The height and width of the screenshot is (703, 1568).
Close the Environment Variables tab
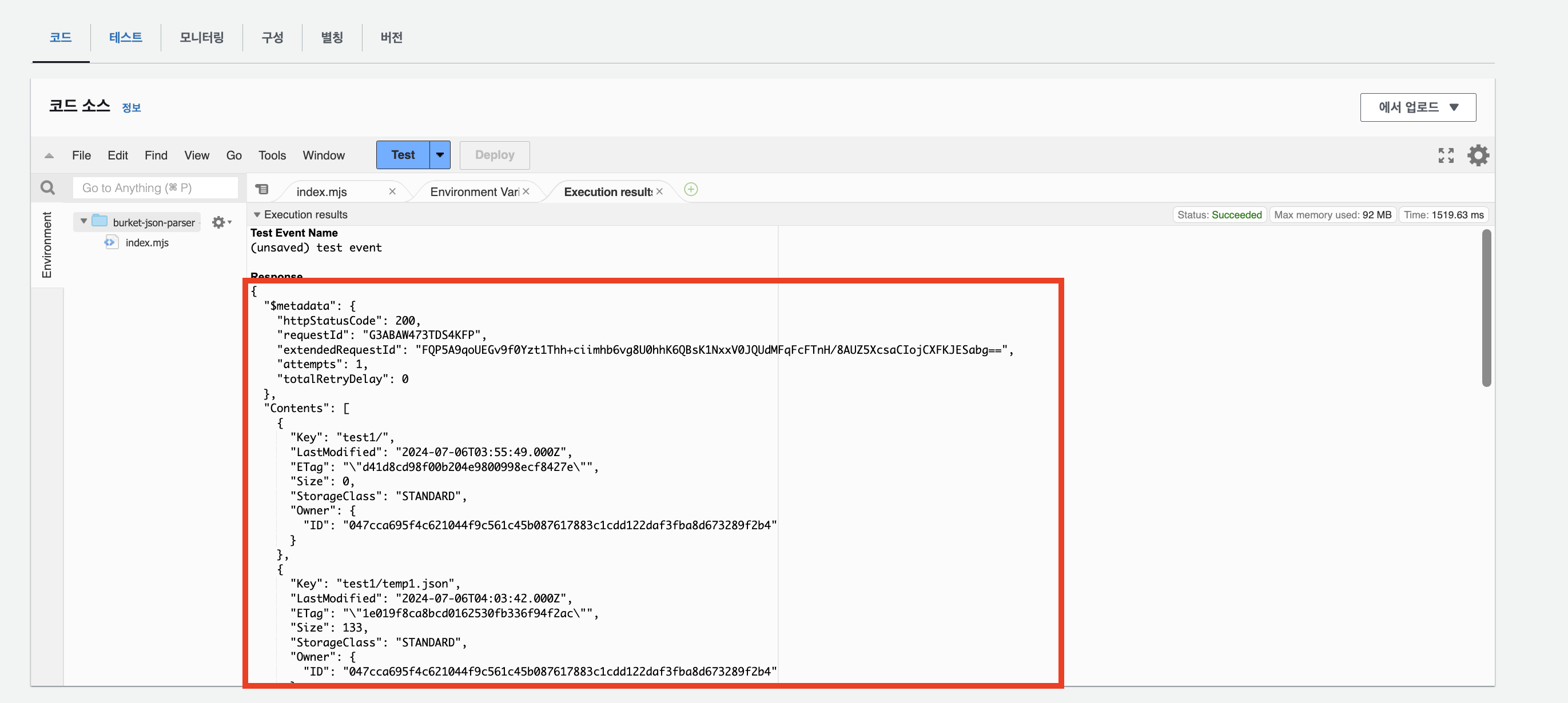(x=526, y=191)
